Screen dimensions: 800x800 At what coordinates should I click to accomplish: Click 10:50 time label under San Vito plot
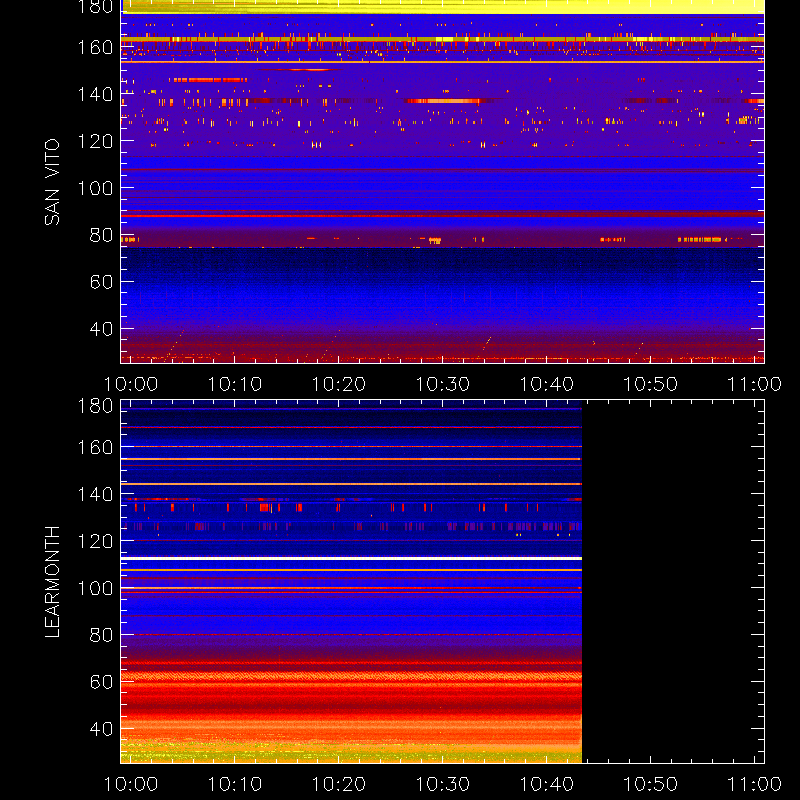coord(650,384)
